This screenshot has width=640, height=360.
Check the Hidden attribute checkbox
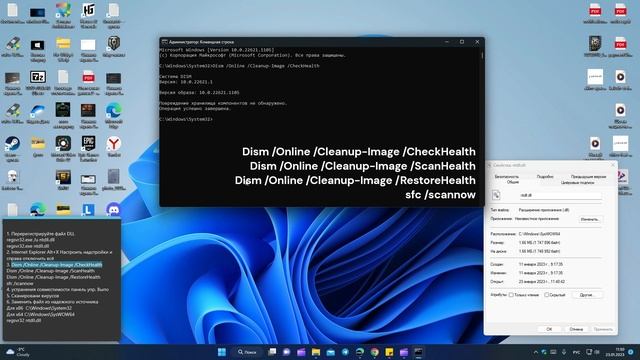tap(546, 295)
